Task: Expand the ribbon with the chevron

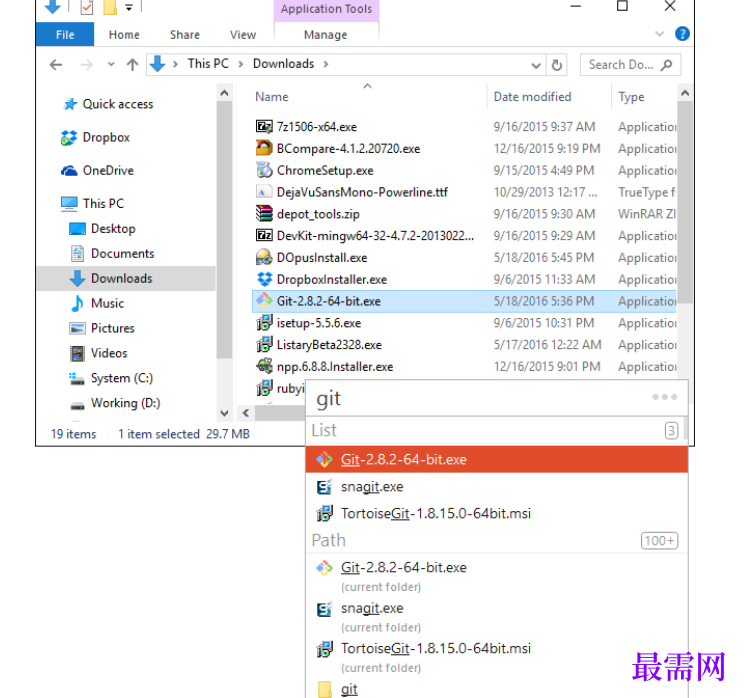Action: [659, 34]
